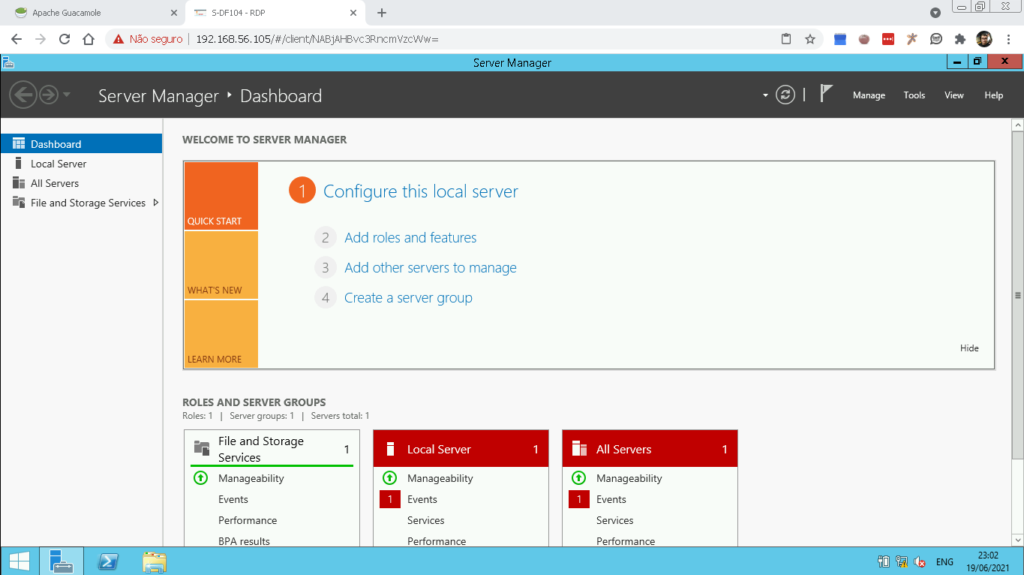Open the View menu
The height and width of the screenshot is (575, 1024).
[x=953, y=95]
